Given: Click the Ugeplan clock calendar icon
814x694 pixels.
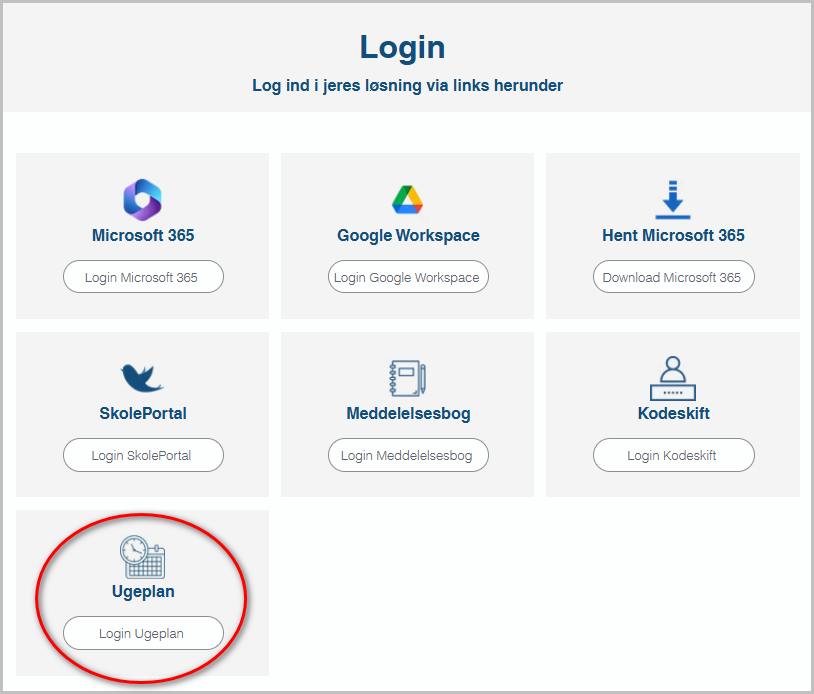Looking at the screenshot, I should point(143,556).
